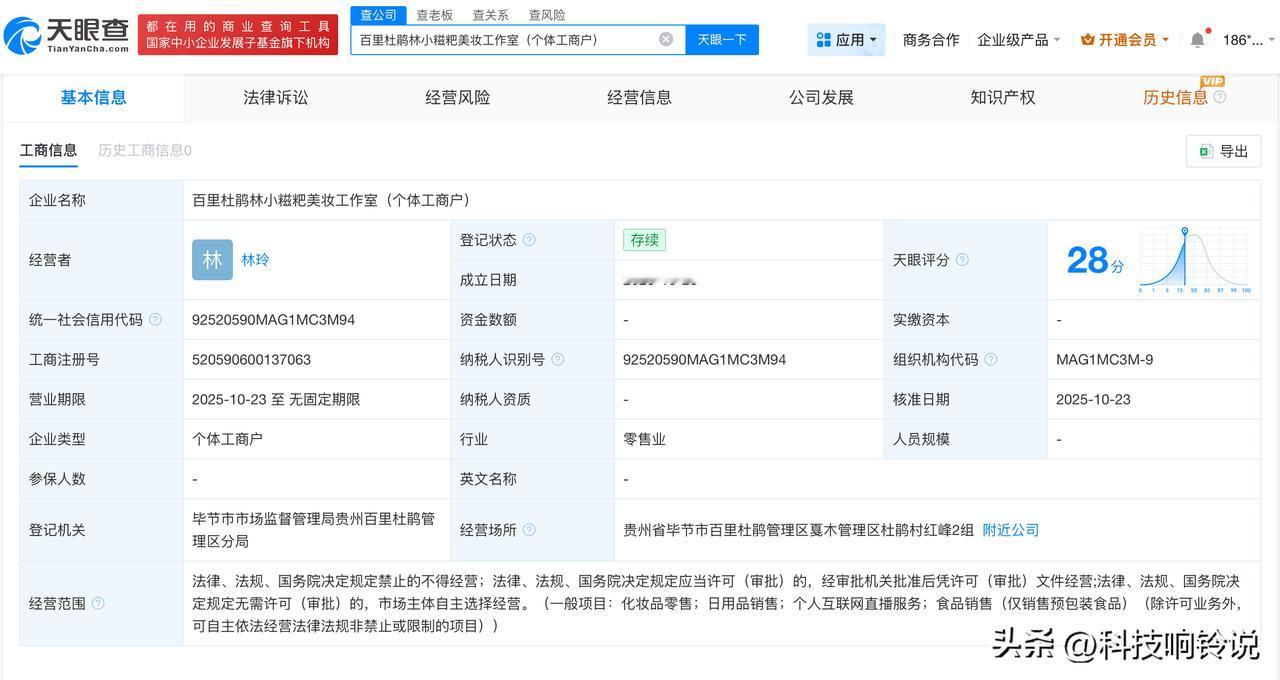Screen dimensions: 1280x680
Task: Open help icon beside 统一社会信用代码
Action: coord(155,320)
